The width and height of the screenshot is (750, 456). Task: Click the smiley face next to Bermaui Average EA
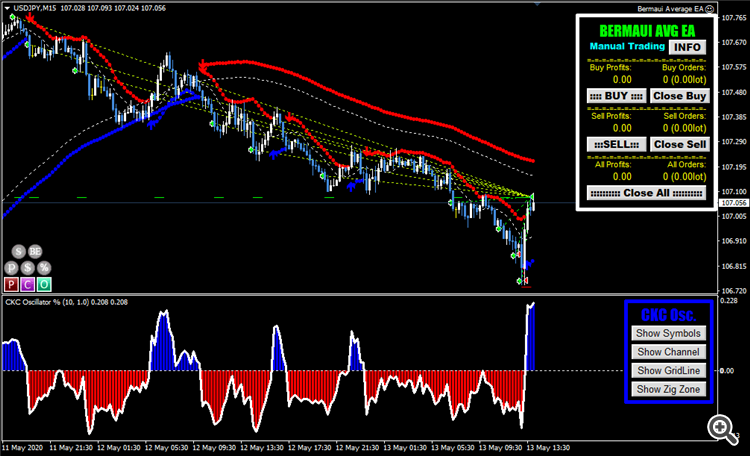point(710,9)
